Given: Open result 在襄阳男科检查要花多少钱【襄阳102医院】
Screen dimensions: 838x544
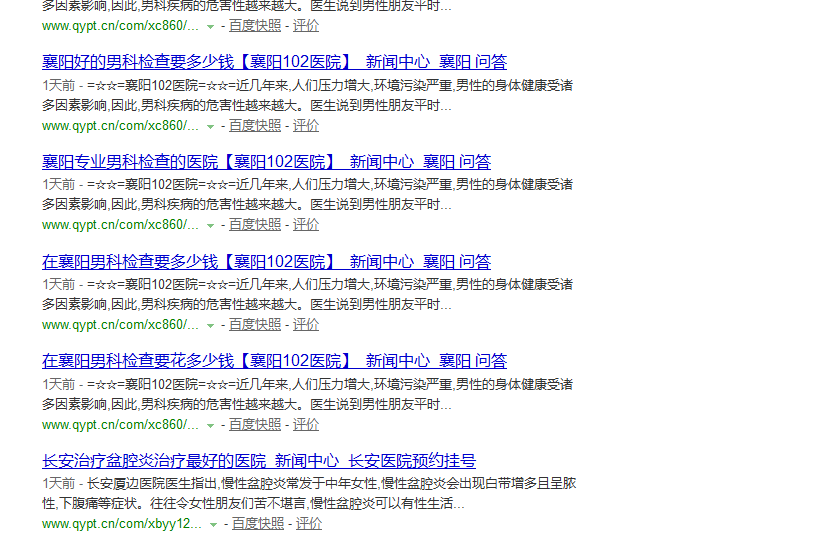Looking at the screenshot, I should [274, 361].
